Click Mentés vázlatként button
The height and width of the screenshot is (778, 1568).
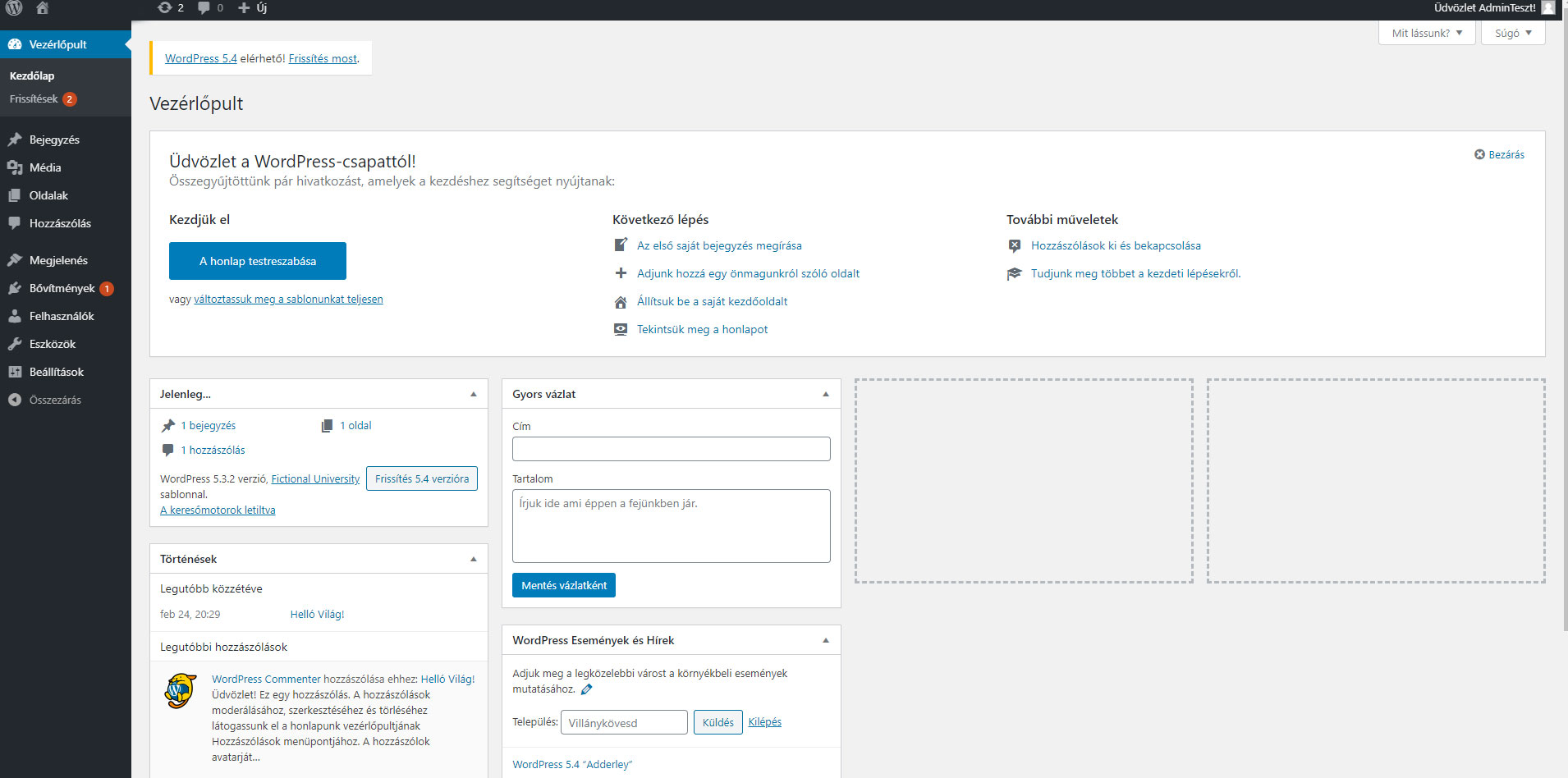tap(564, 585)
